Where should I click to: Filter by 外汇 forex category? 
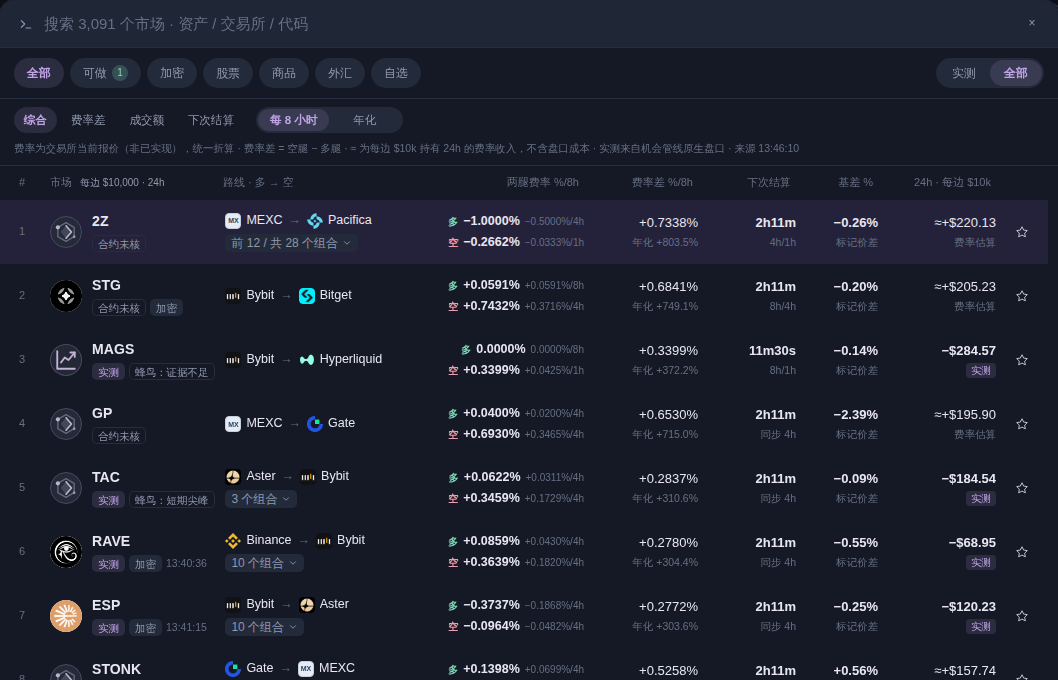[340, 73]
